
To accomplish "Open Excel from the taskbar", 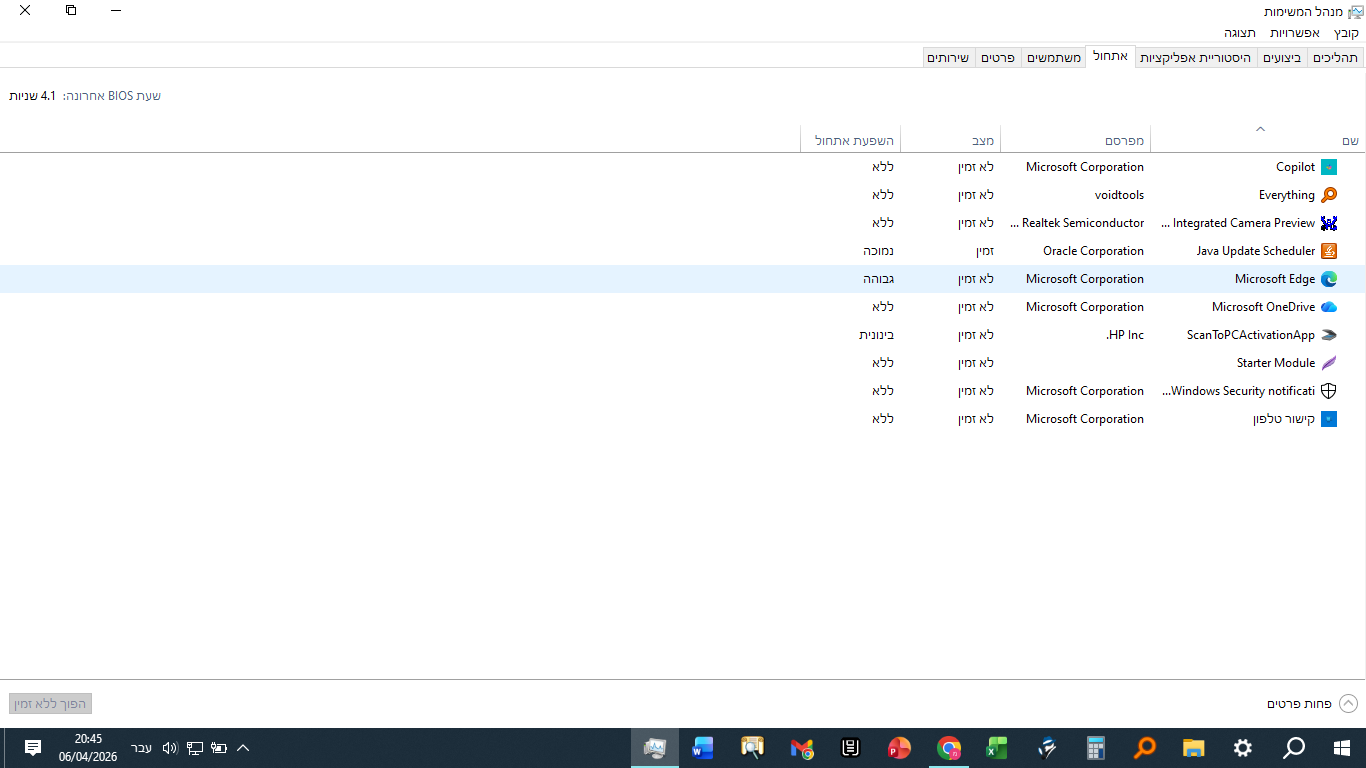I will (996, 748).
